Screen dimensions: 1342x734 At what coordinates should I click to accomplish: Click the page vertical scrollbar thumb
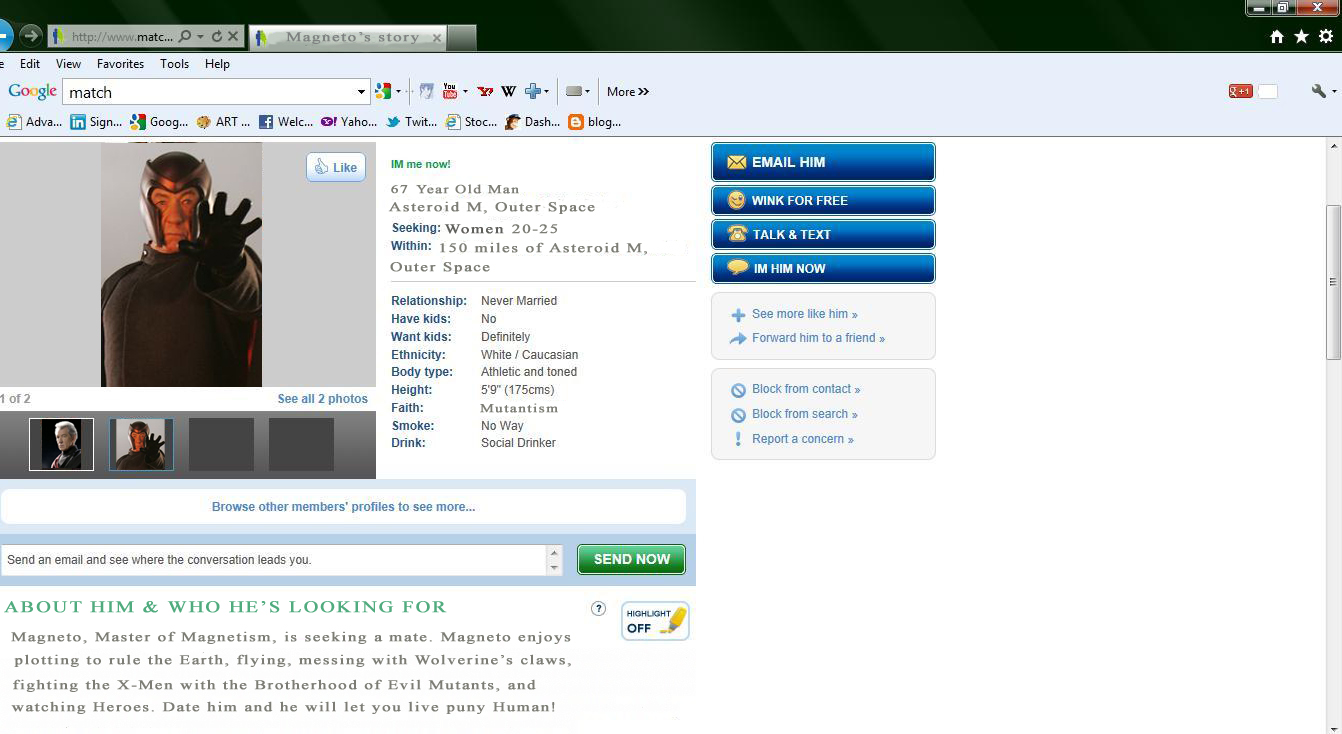(1333, 282)
